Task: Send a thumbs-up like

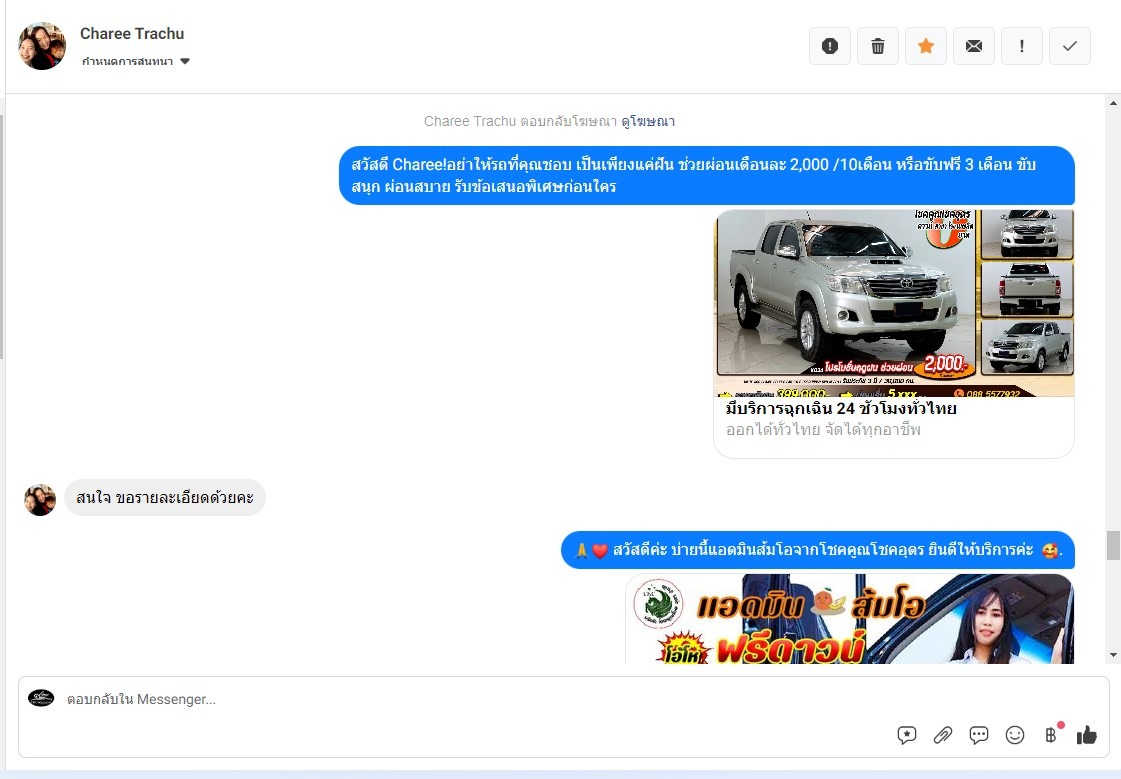Action: pos(1087,735)
